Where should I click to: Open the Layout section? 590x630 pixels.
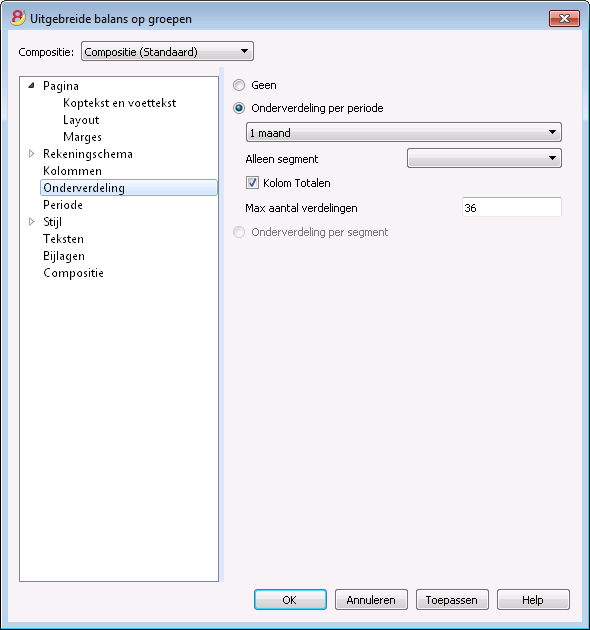coord(81,120)
